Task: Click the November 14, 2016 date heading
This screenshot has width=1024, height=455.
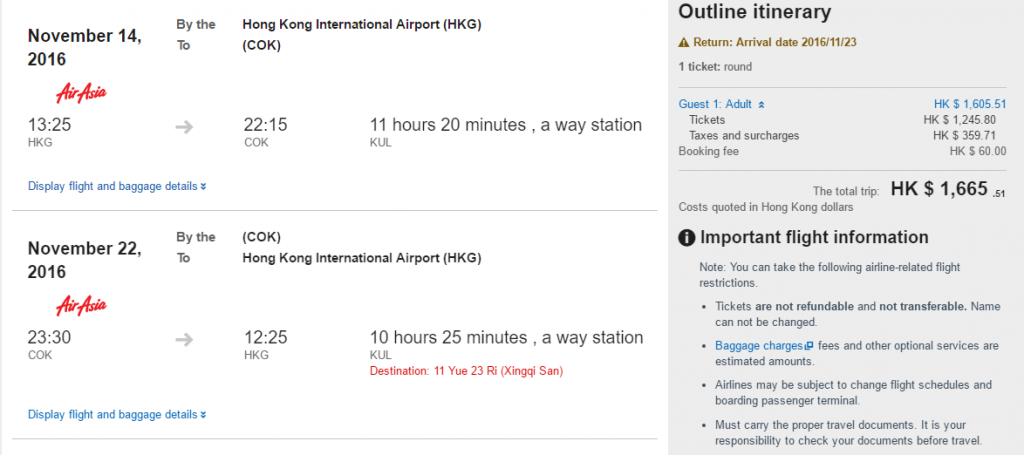Action: coord(84,48)
